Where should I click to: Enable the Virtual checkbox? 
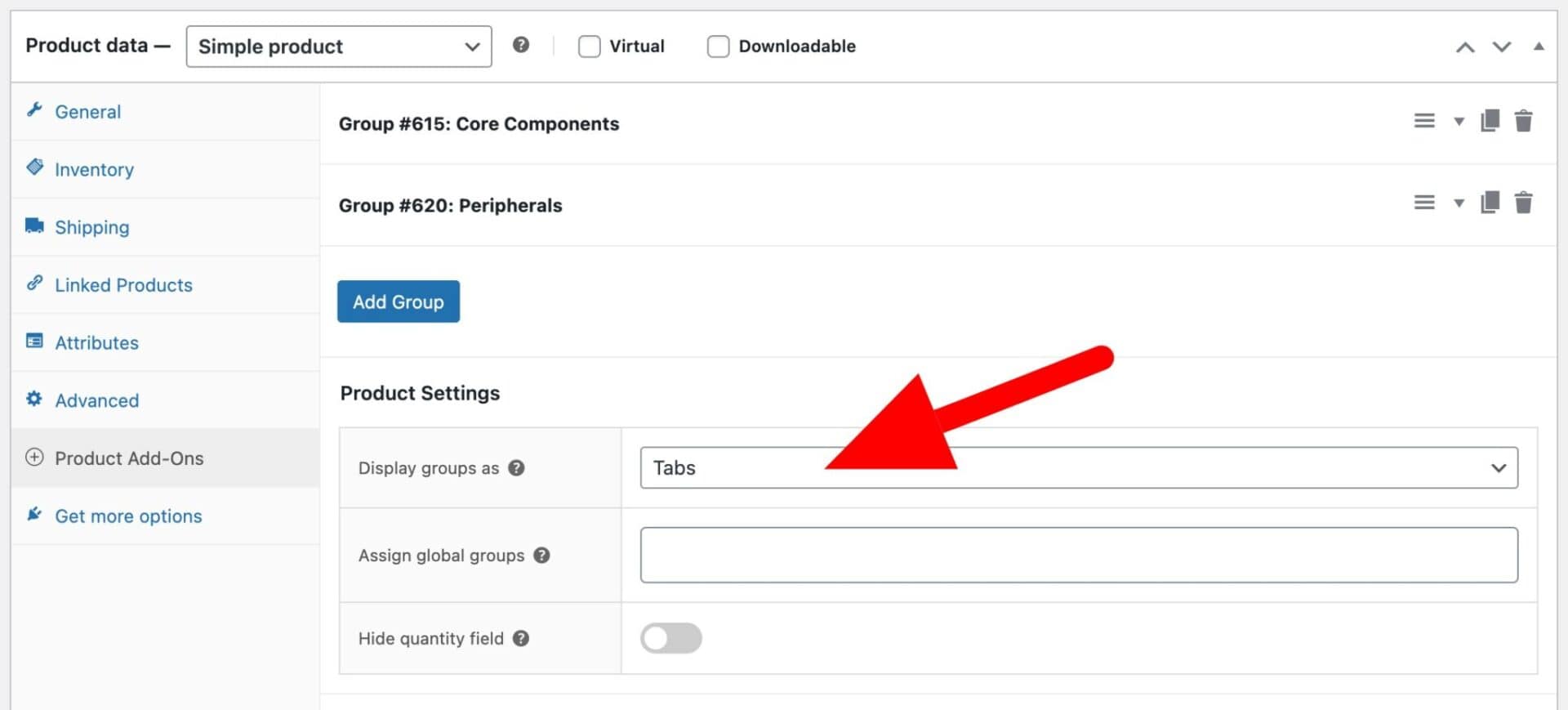589,47
